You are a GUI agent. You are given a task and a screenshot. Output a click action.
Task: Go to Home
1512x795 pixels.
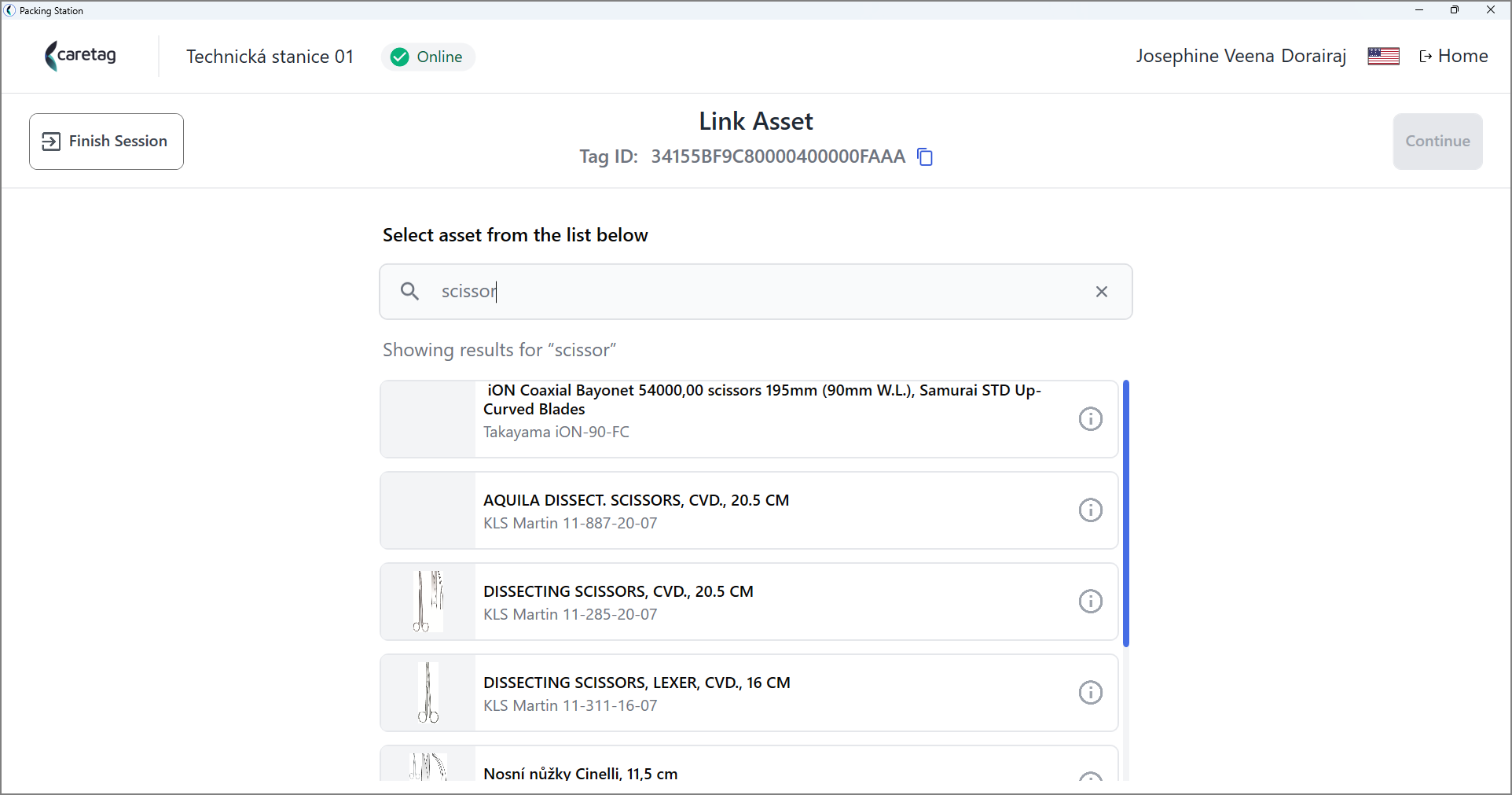pyautogui.click(x=1453, y=57)
